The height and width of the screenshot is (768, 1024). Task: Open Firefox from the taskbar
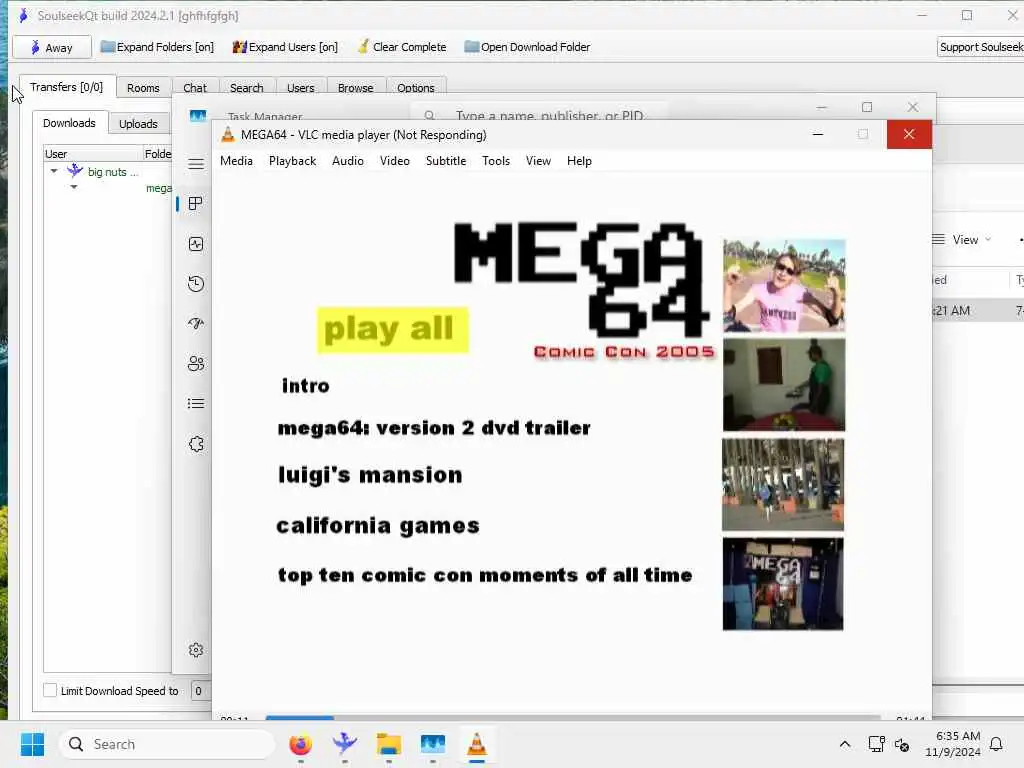(300, 744)
